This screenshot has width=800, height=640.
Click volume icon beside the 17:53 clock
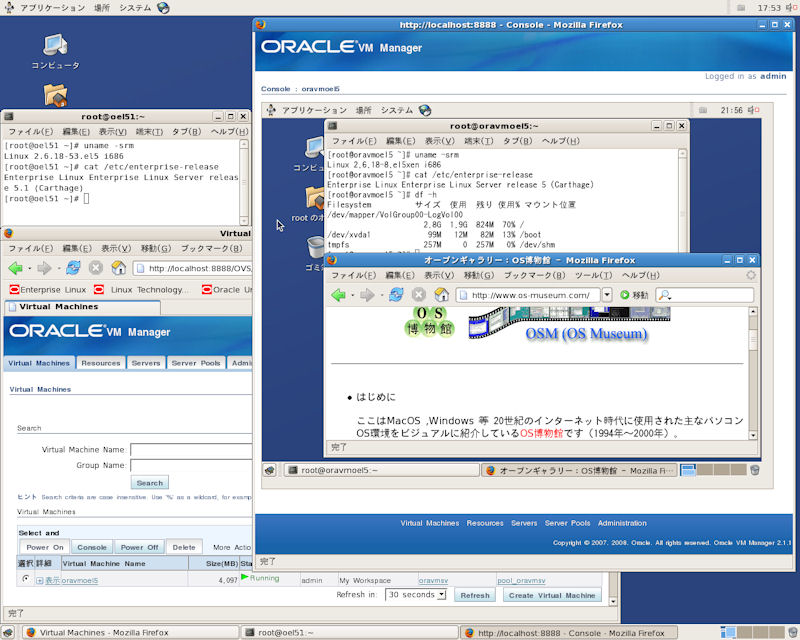pos(791,8)
